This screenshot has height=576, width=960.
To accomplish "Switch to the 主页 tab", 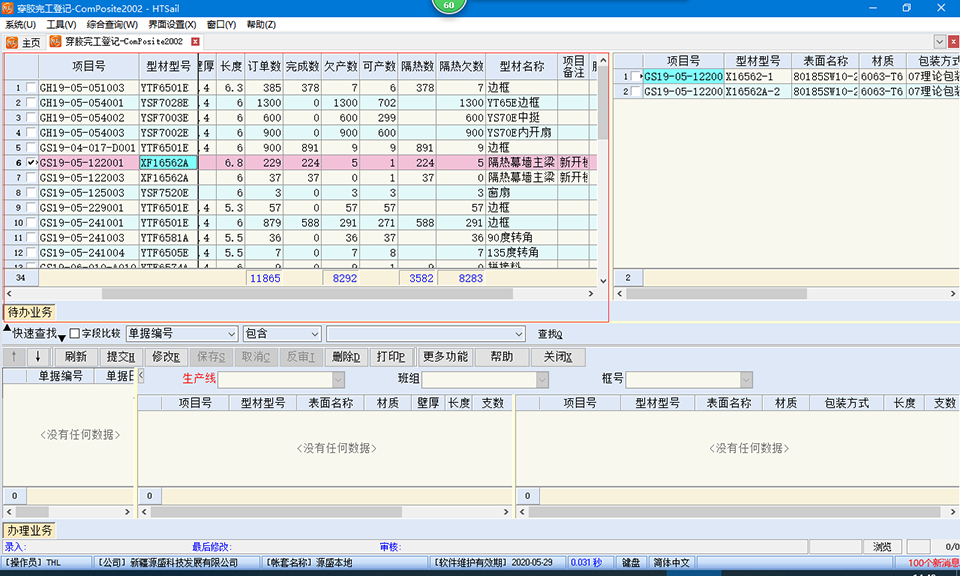I will [x=24, y=42].
